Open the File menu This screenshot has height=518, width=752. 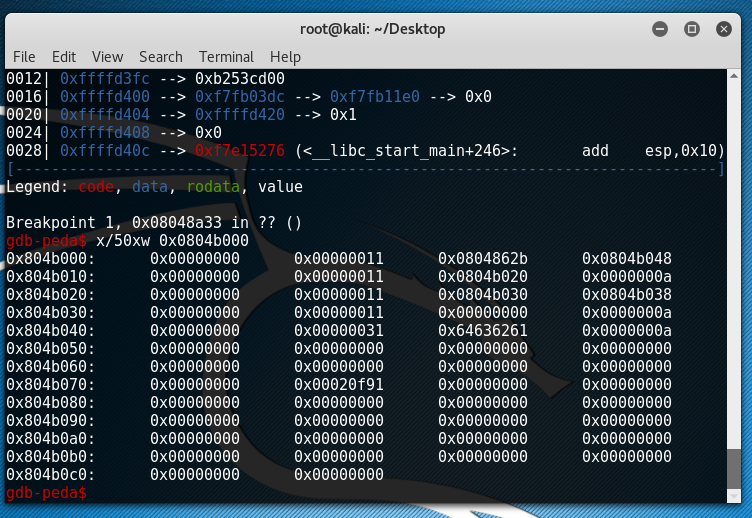click(24, 57)
